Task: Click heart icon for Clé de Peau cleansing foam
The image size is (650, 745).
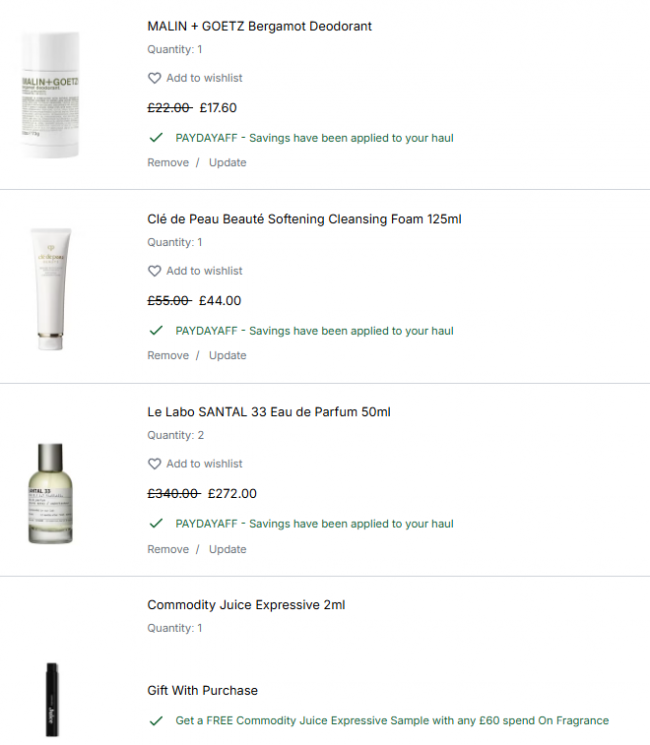Action: click(154, 271)
